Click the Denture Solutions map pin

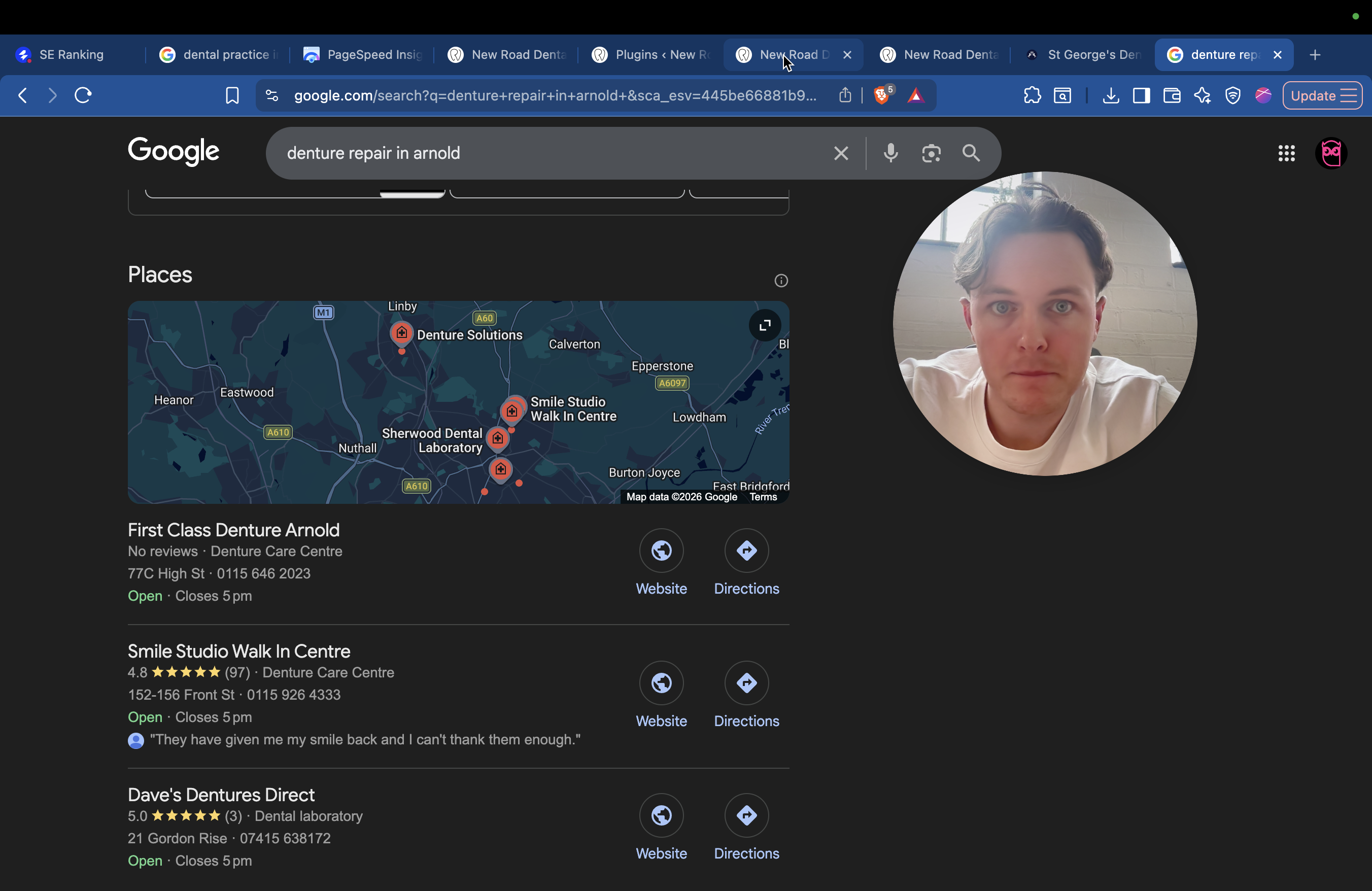402,332
